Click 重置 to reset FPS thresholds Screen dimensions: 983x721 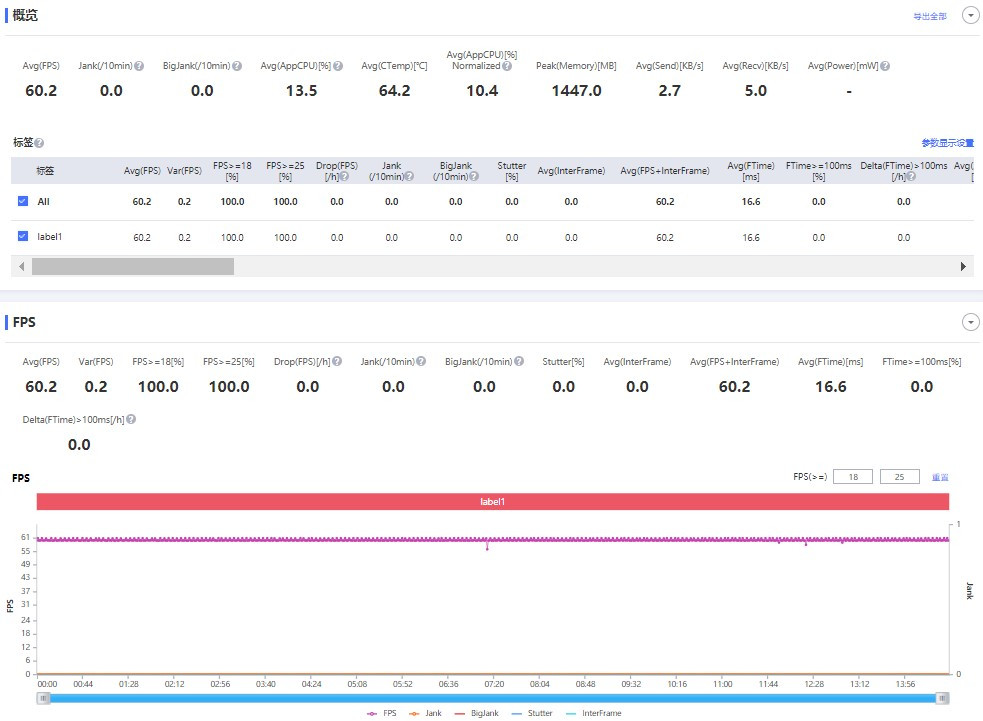pos(940,478)
